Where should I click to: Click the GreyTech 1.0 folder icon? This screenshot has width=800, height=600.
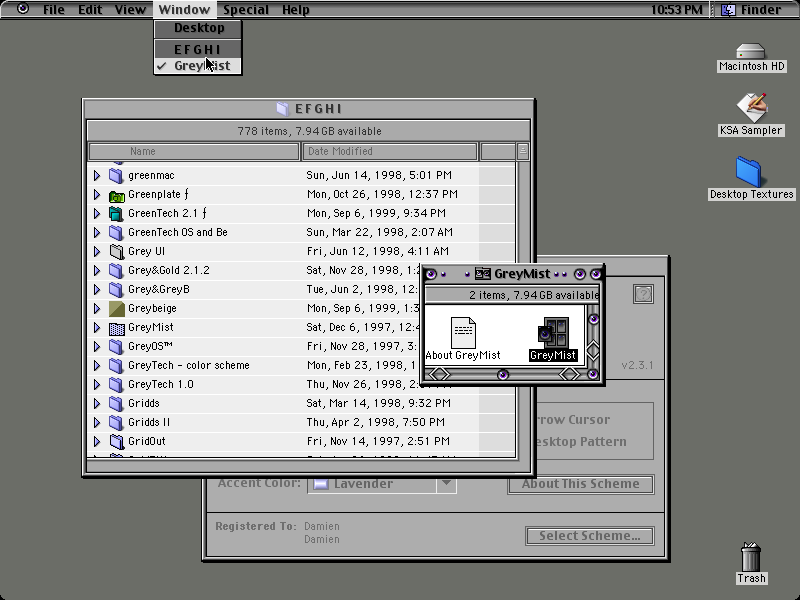click(116, 385)
